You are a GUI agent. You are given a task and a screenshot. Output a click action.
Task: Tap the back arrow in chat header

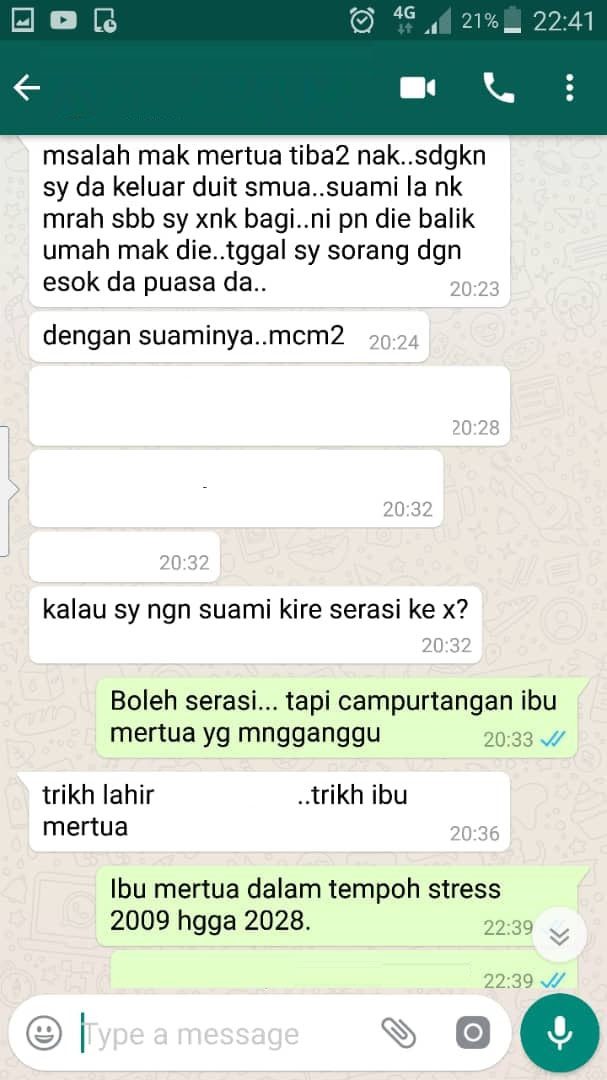[x=27, y=88]
